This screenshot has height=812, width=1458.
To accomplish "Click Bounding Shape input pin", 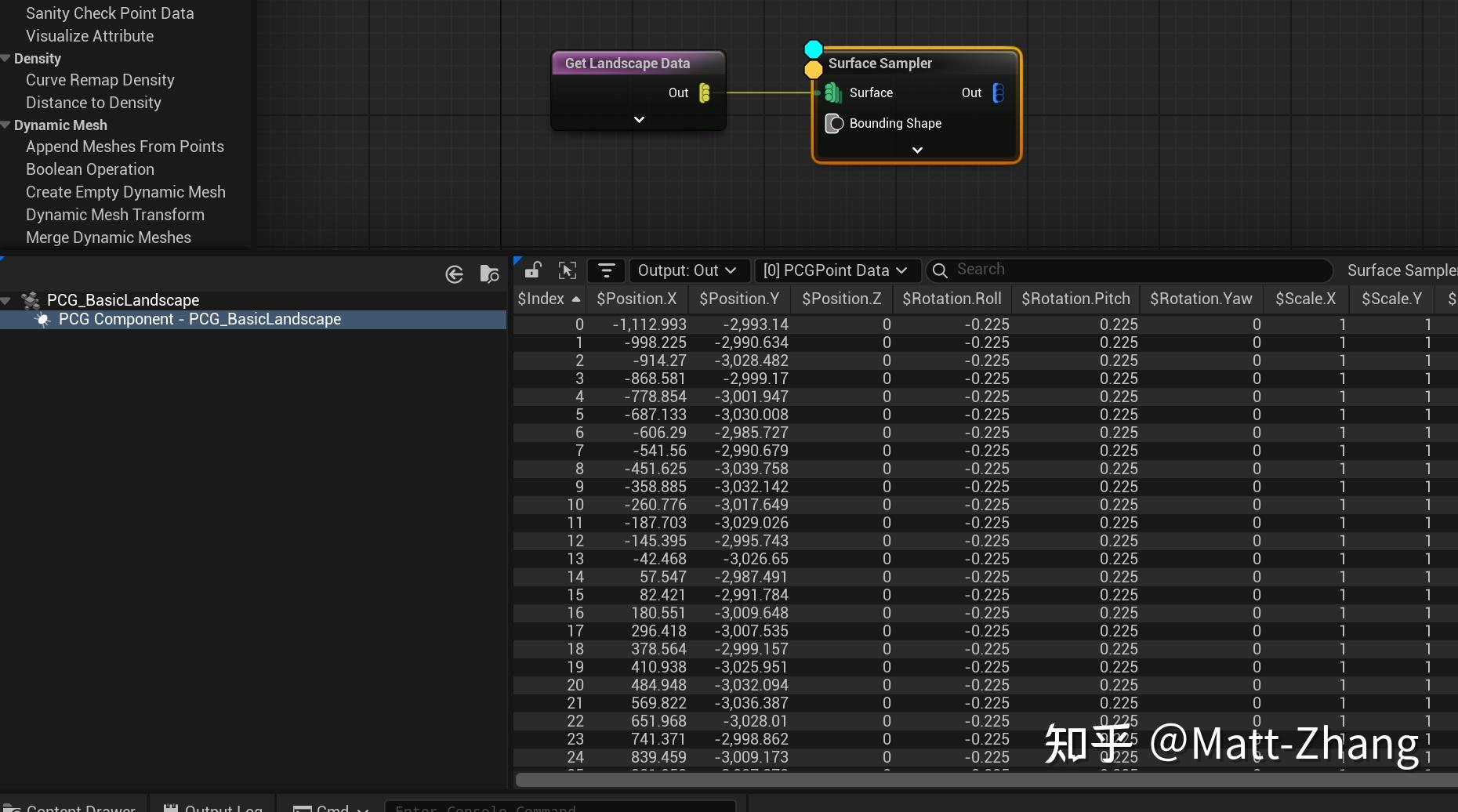I will (834, 124).
